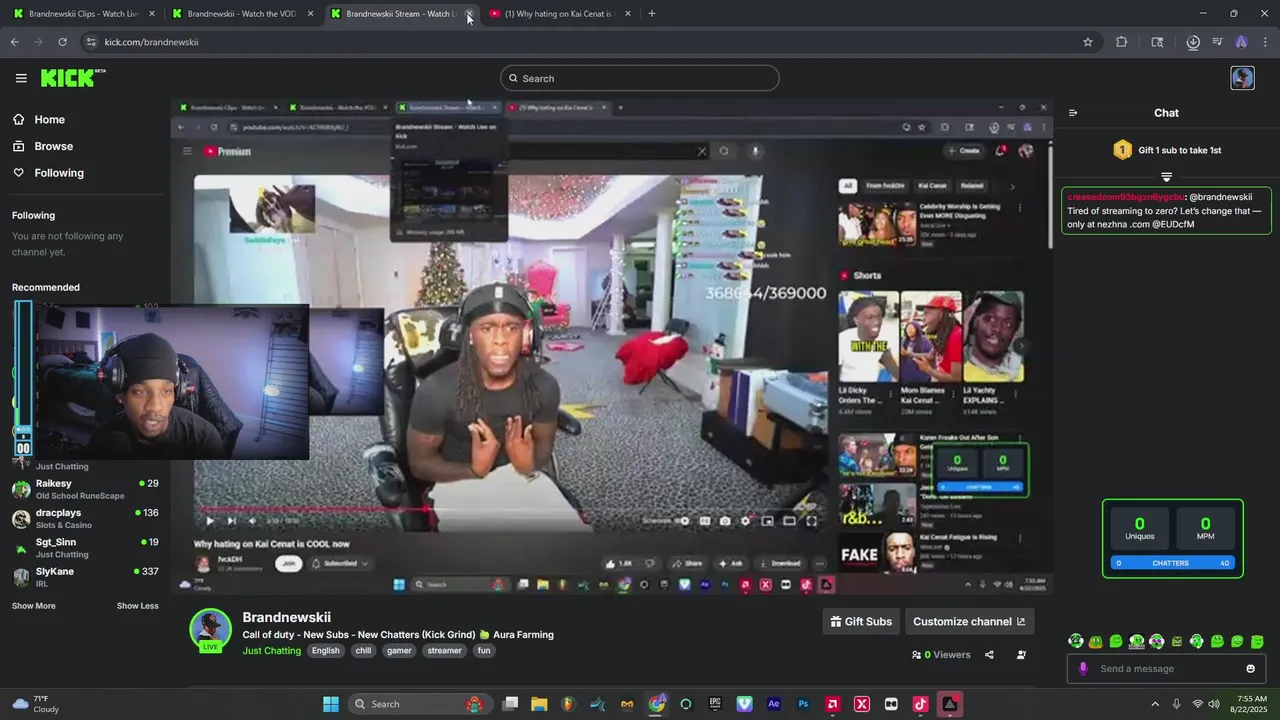Go back in browser history
This screenshot has height=720, width=1280.
pos(14,42)
